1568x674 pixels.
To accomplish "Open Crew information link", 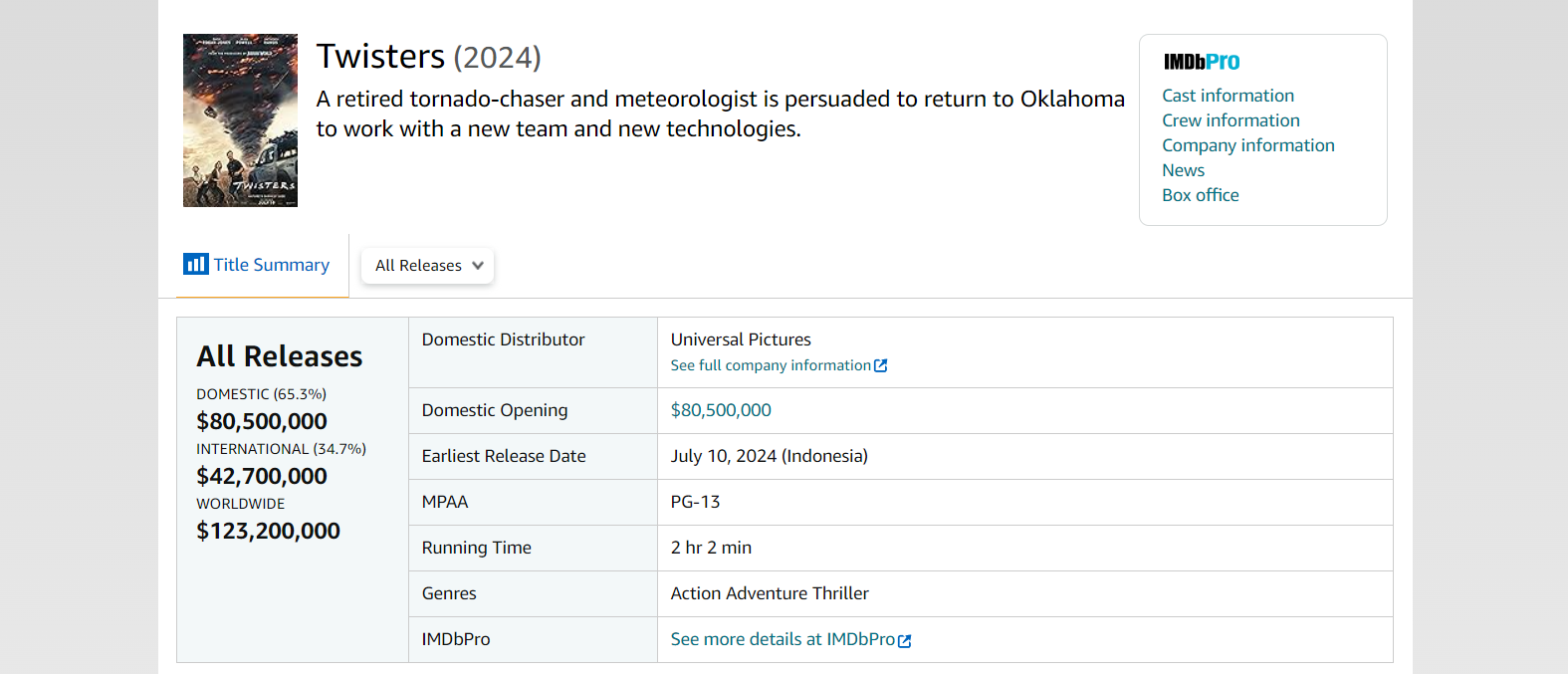I will [x=1231, y=120].
